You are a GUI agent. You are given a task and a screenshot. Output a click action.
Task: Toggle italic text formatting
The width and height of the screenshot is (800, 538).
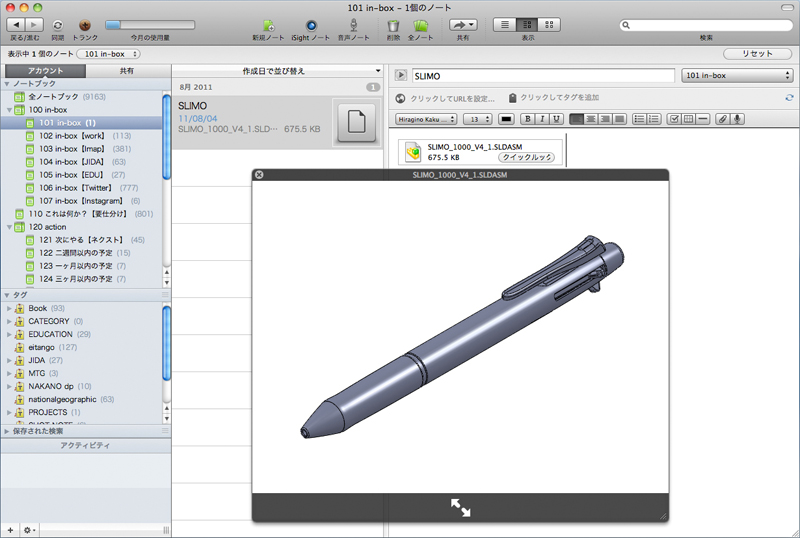542,119
